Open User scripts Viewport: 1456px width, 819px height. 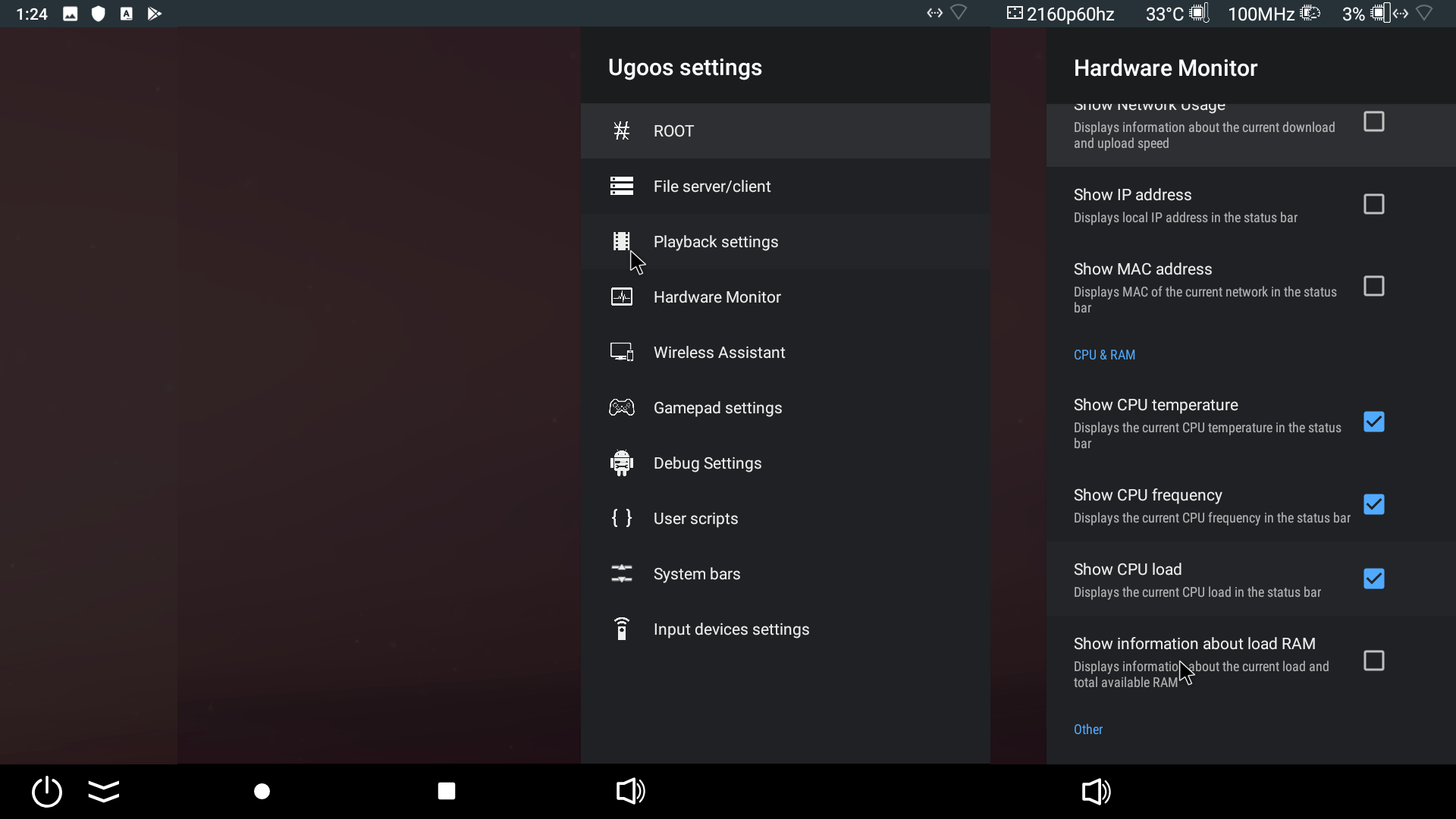point(785,518)
